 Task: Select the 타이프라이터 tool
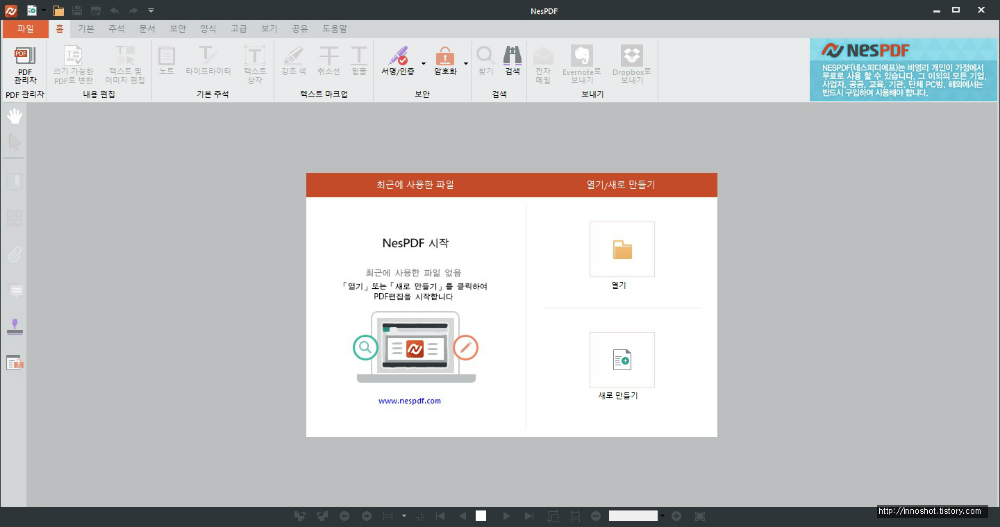tap(208, 61)
